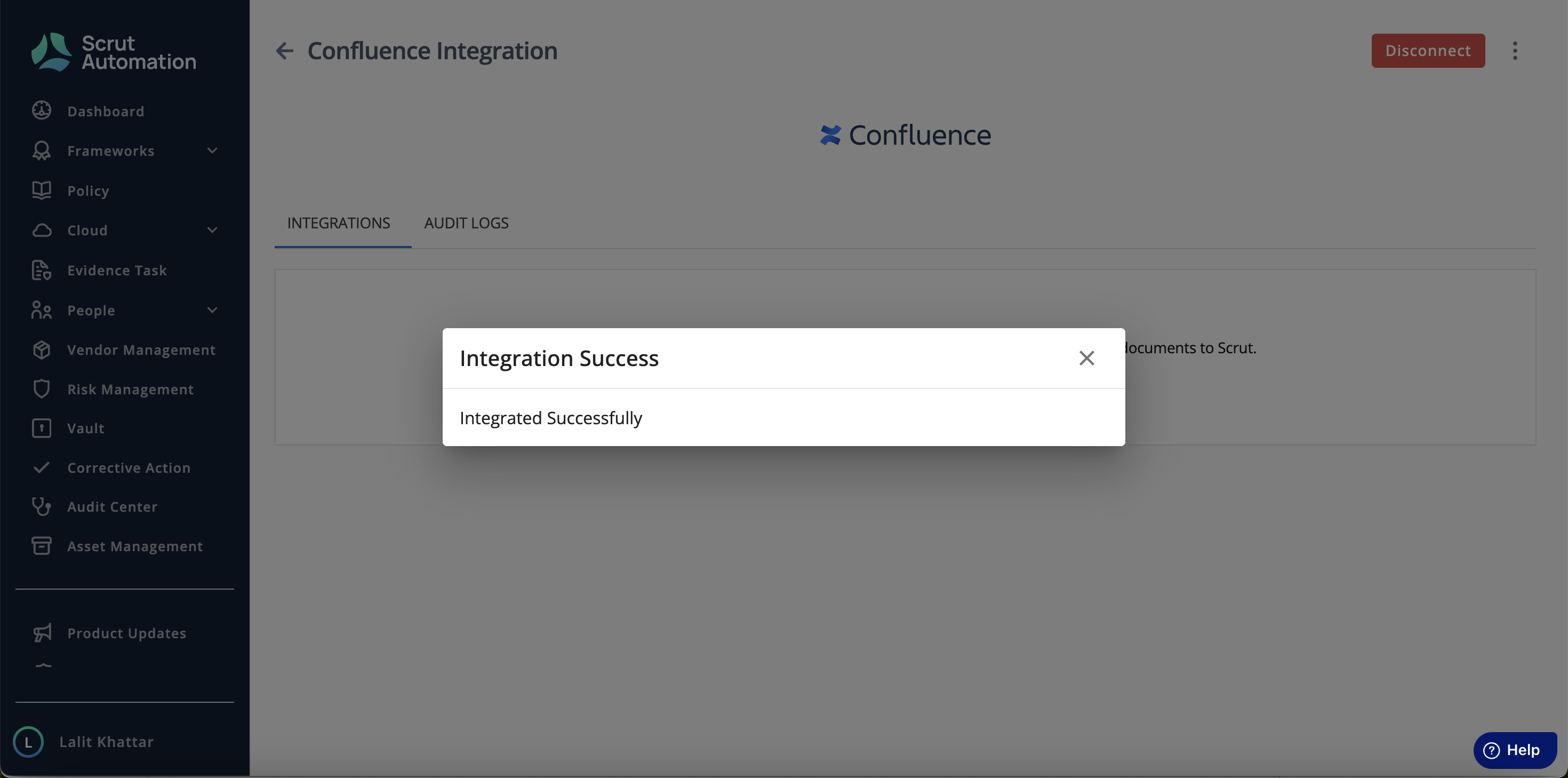The image size is (1568, 778).
Task: Click the Scrut Automation logo
Action: point(114,52)
